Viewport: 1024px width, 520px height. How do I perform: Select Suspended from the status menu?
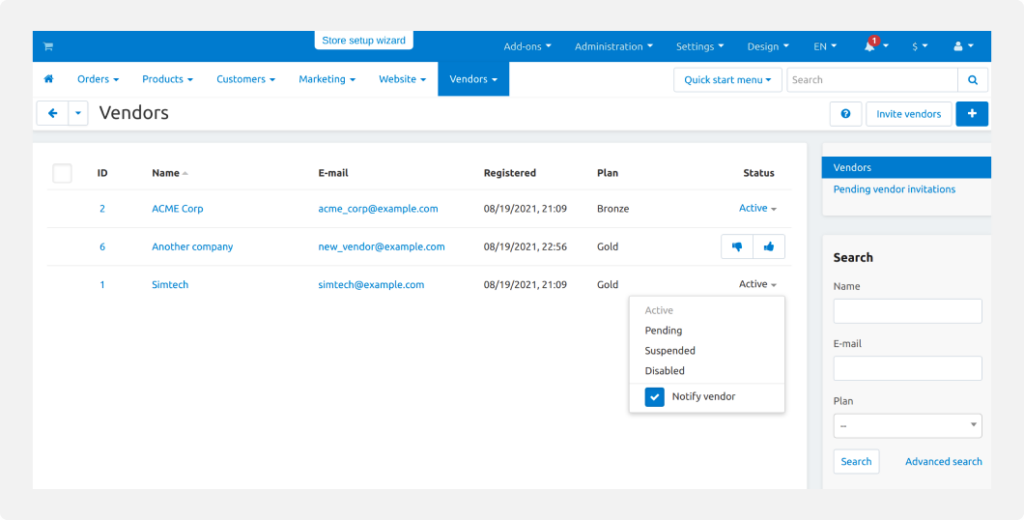point(670,351)
